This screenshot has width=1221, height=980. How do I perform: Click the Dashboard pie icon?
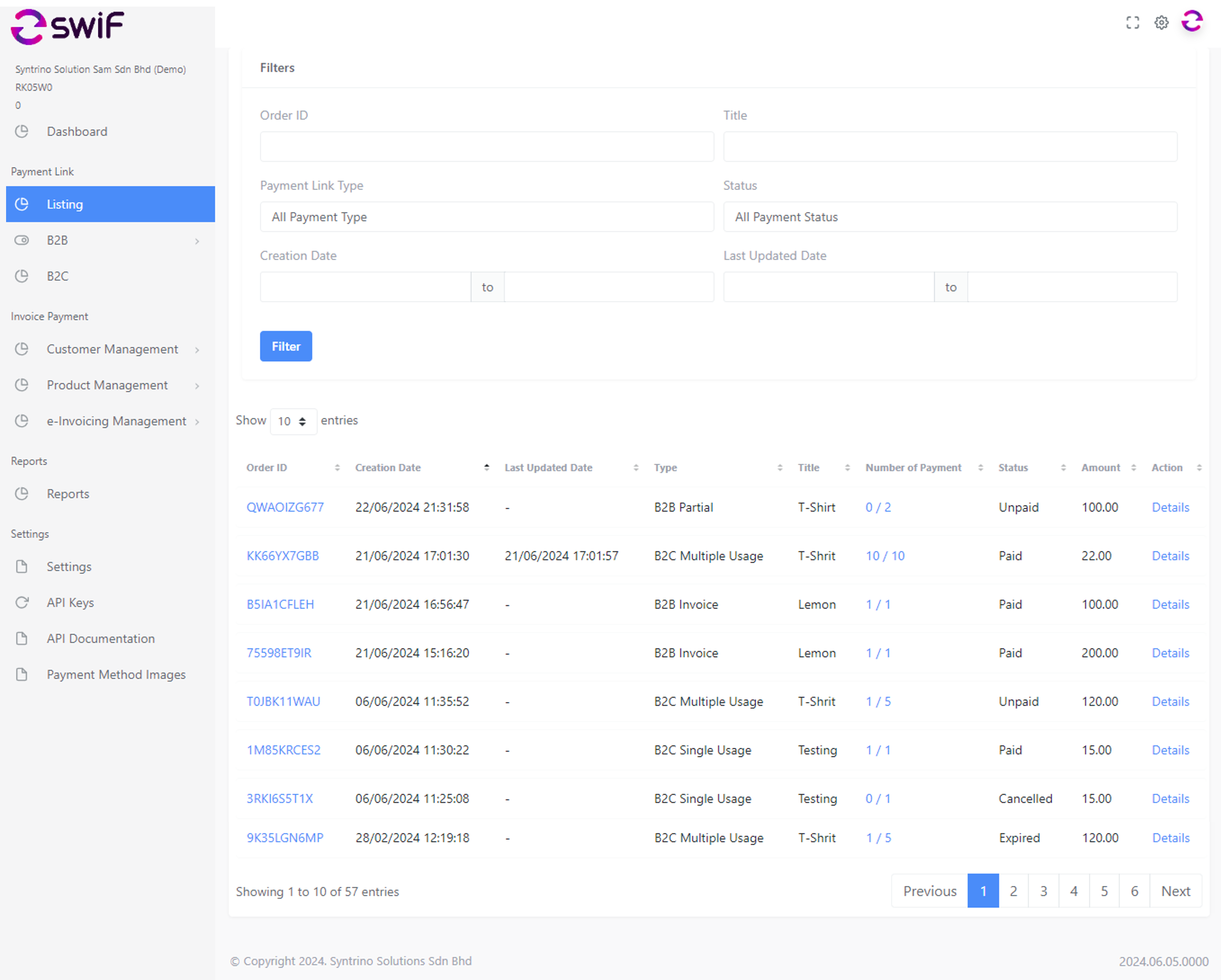point(22,132)
